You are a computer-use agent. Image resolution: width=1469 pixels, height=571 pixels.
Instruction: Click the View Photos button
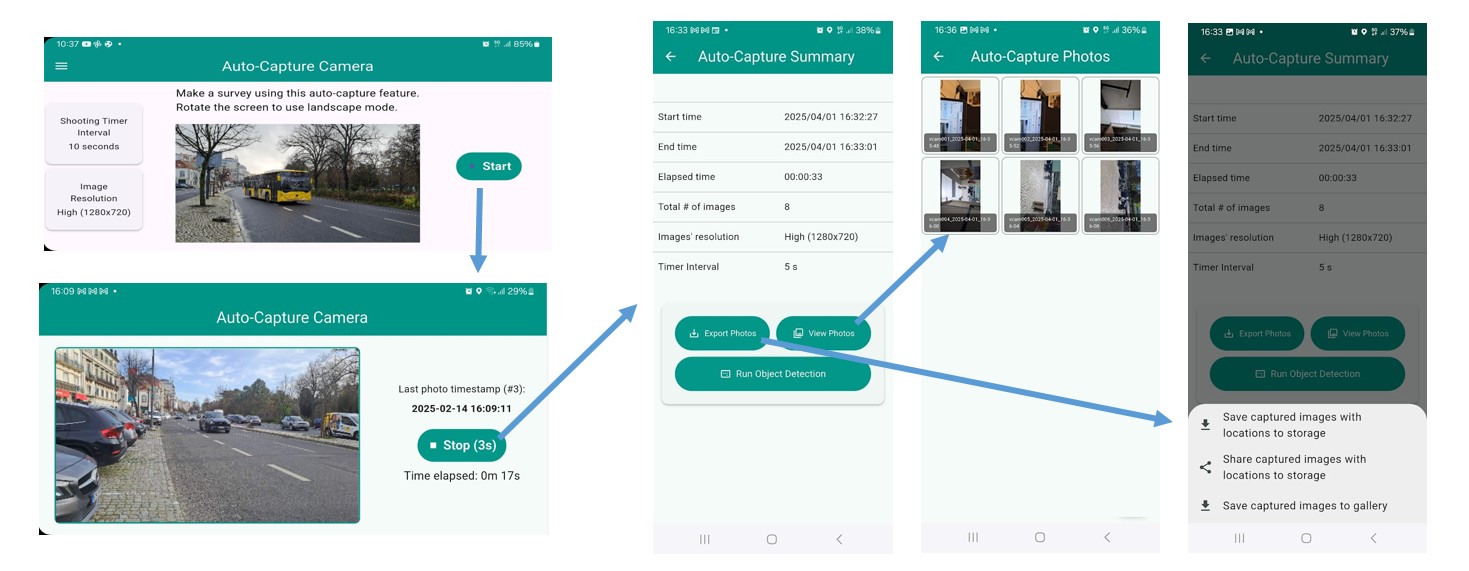823,333
